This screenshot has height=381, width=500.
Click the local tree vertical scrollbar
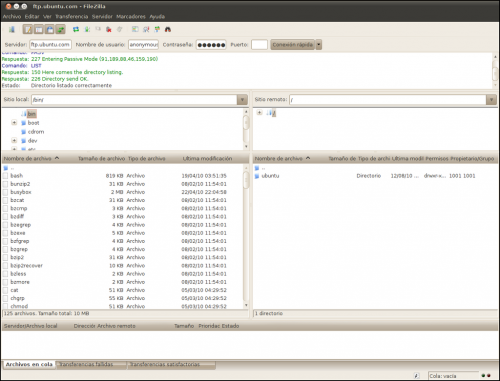pyautogui.click(x=246, y=129)
